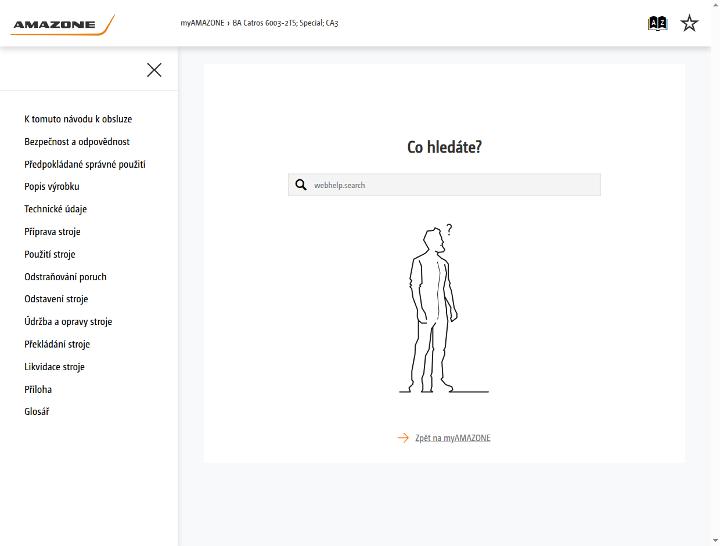Viewport: 720px width, 546px height.
Task: Close the sidebar with the X icon
Action: tap(154, 70)
